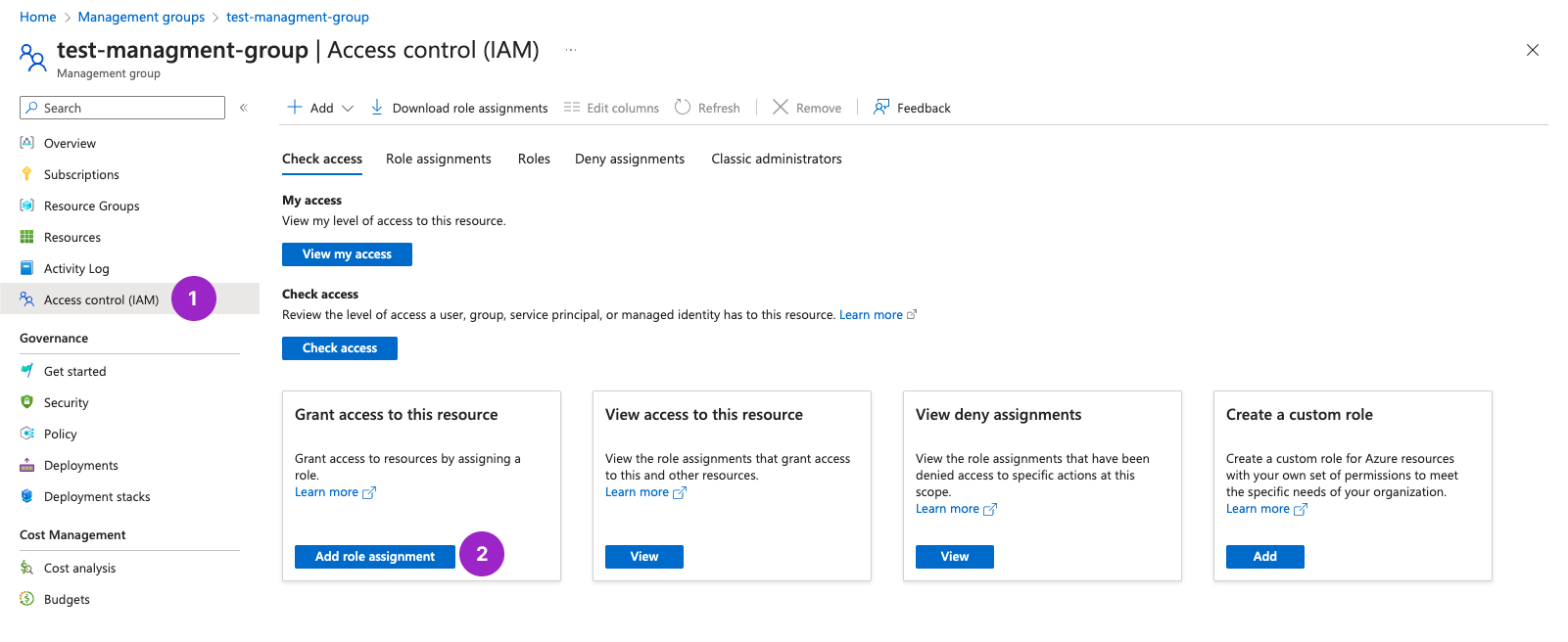Click the View my access button
This screenshot has width=1568, height=642.
(x=347, y=254)
